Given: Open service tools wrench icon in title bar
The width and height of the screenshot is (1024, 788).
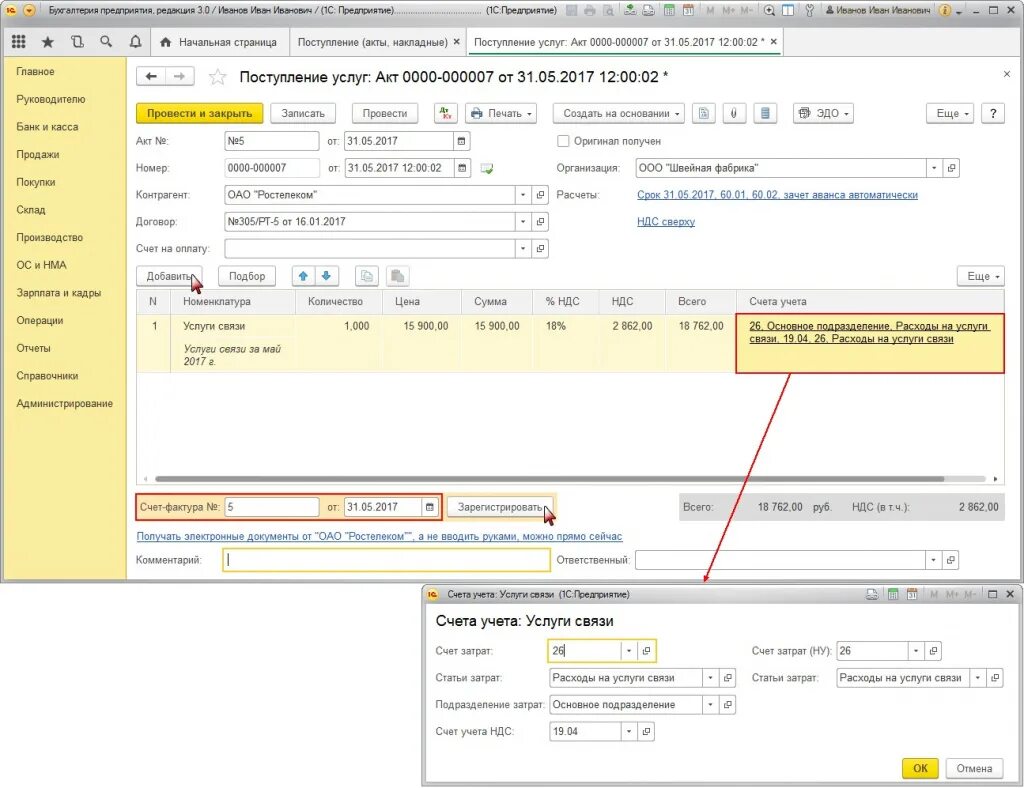Looking at the screenshot, I should tap(809, 10).
